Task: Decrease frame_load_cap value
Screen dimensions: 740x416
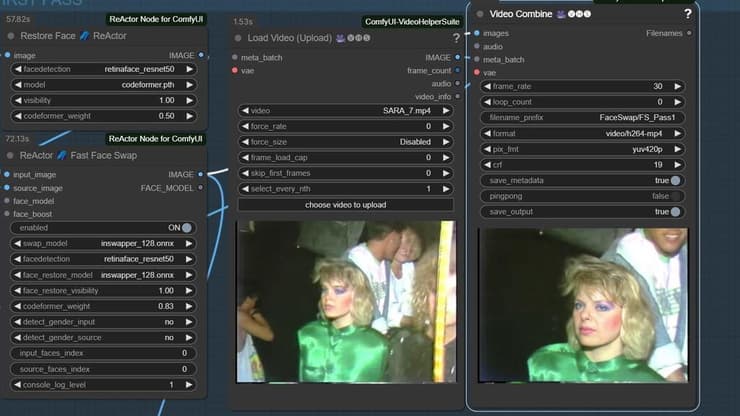Action: pyautogui.click(x=245, y=157)
